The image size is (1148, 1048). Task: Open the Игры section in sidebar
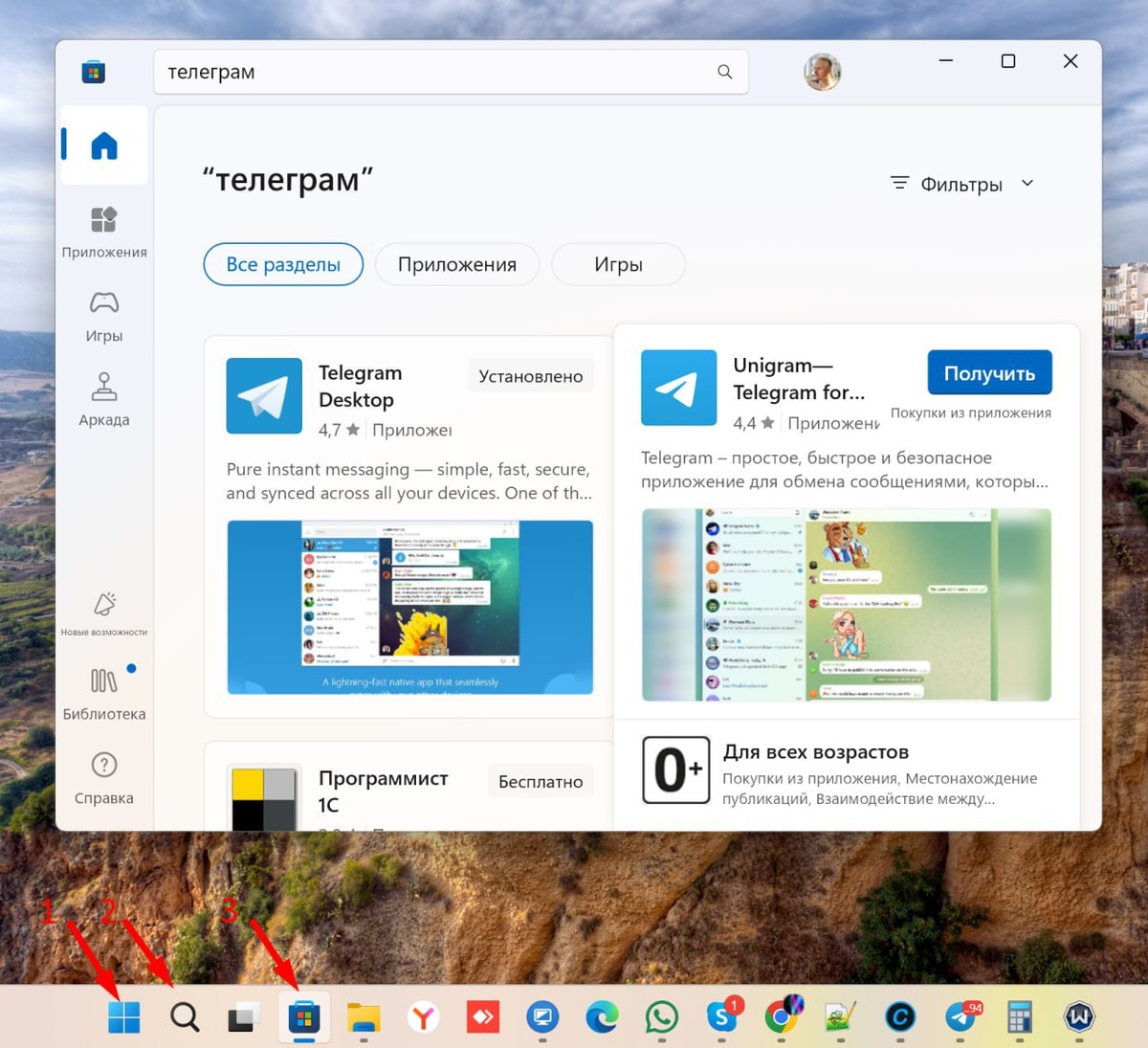(x=103, y=316)
